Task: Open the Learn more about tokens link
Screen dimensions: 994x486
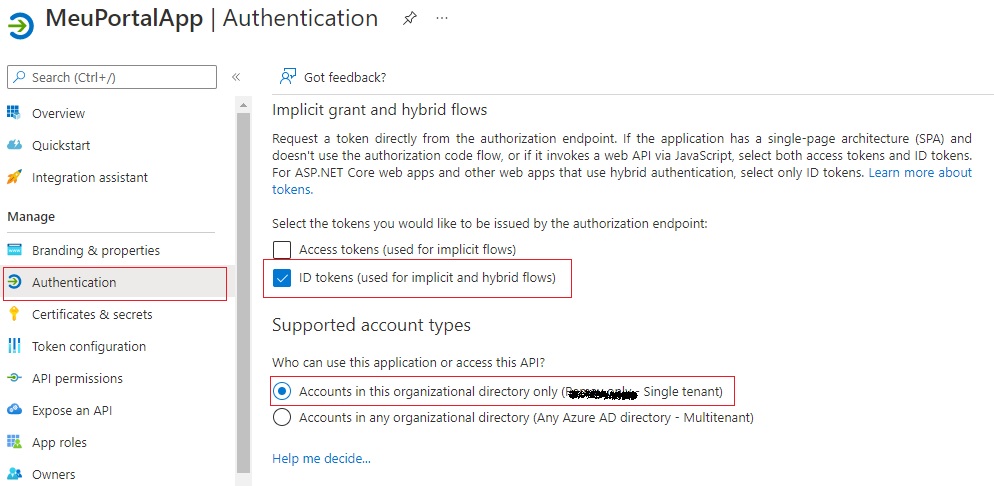Action: coord(919,173)
